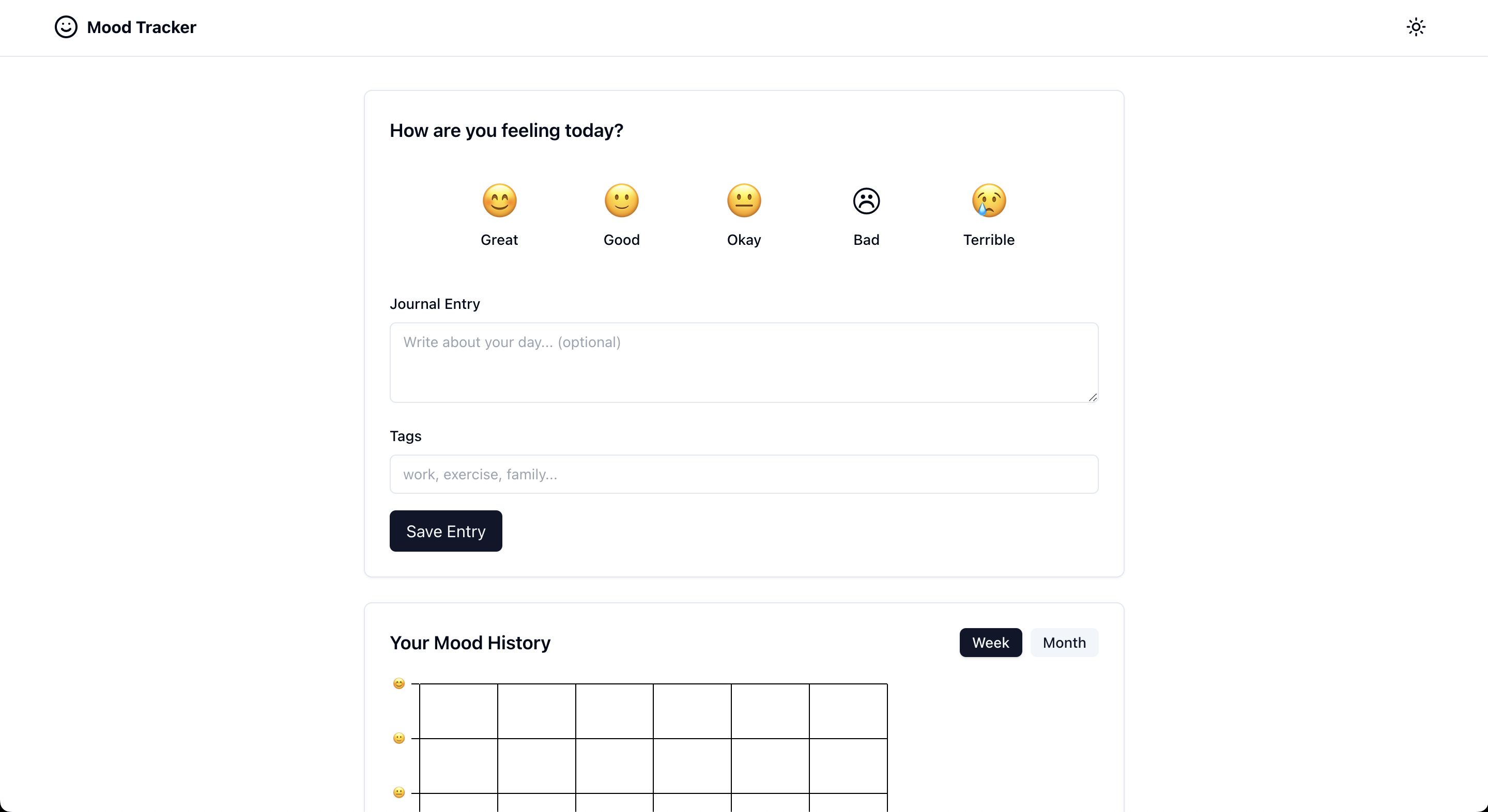
Task: Click the smiley face logo icon
Action: coord(65,27)
